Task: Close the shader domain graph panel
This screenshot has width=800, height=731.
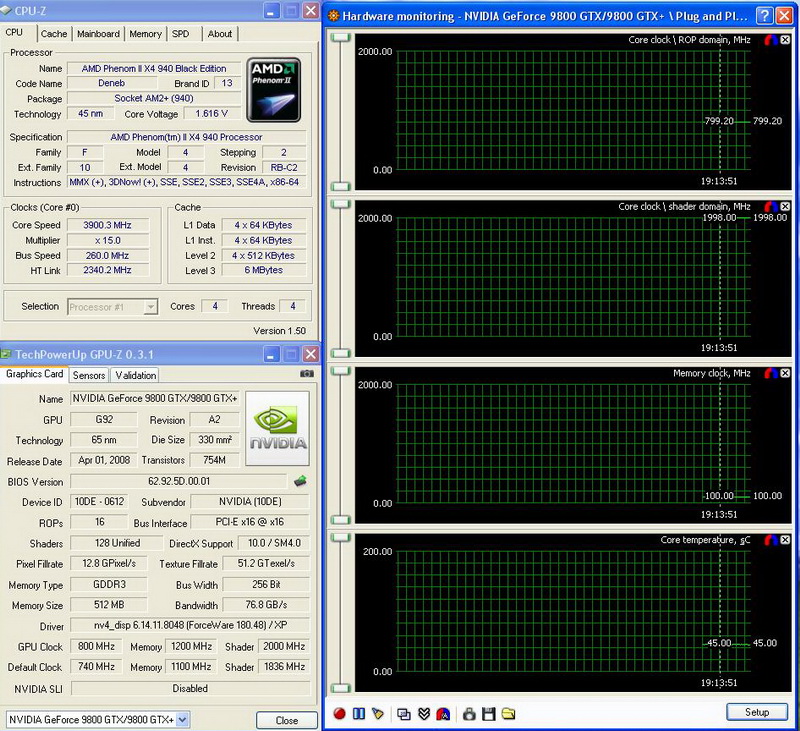Action: pos(785,207)
